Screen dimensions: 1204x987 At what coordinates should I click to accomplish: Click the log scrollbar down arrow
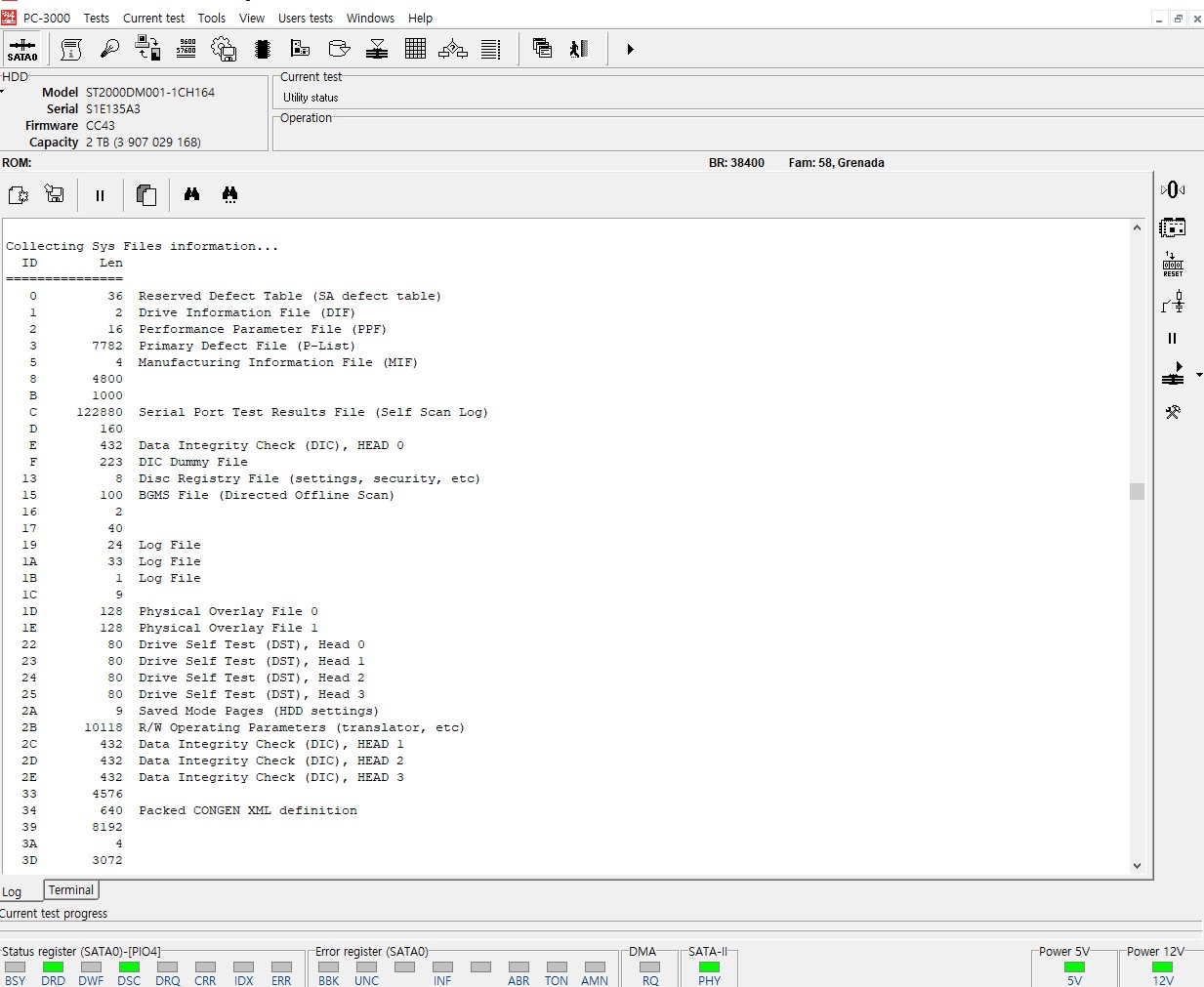coord(1137,865)
